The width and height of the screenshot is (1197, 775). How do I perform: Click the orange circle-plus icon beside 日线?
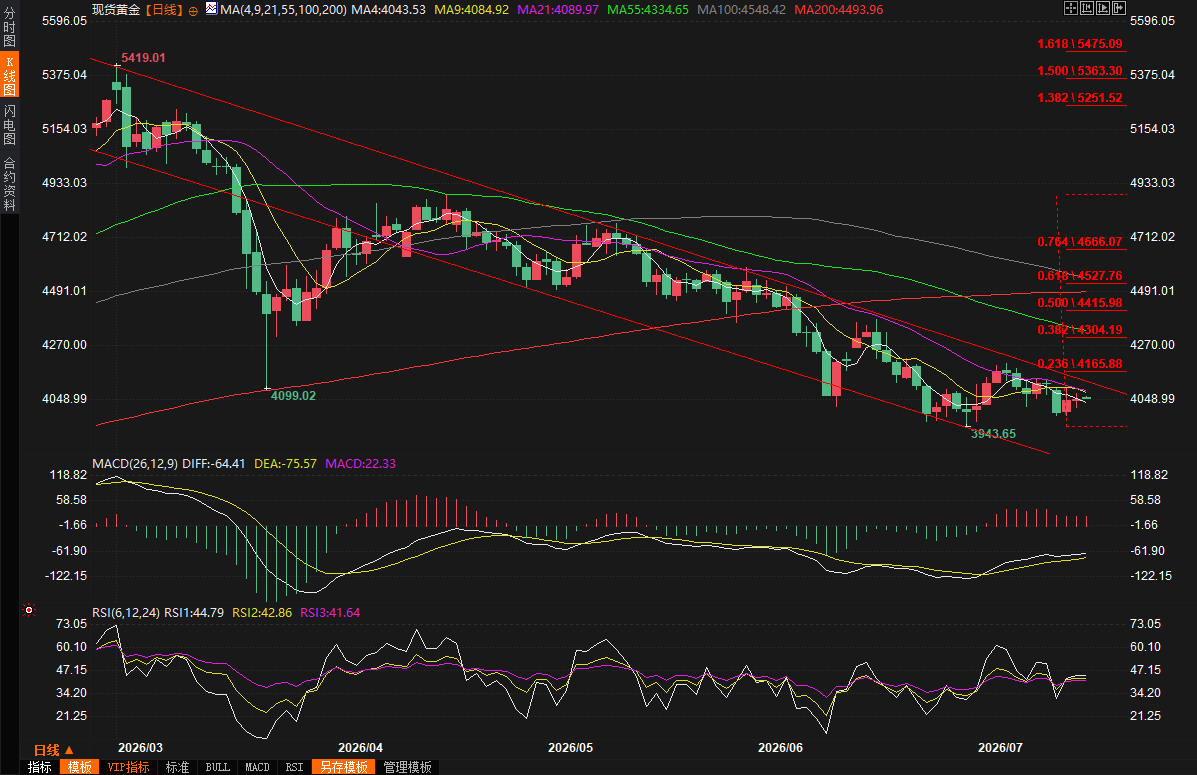click(x=193, y=11)
